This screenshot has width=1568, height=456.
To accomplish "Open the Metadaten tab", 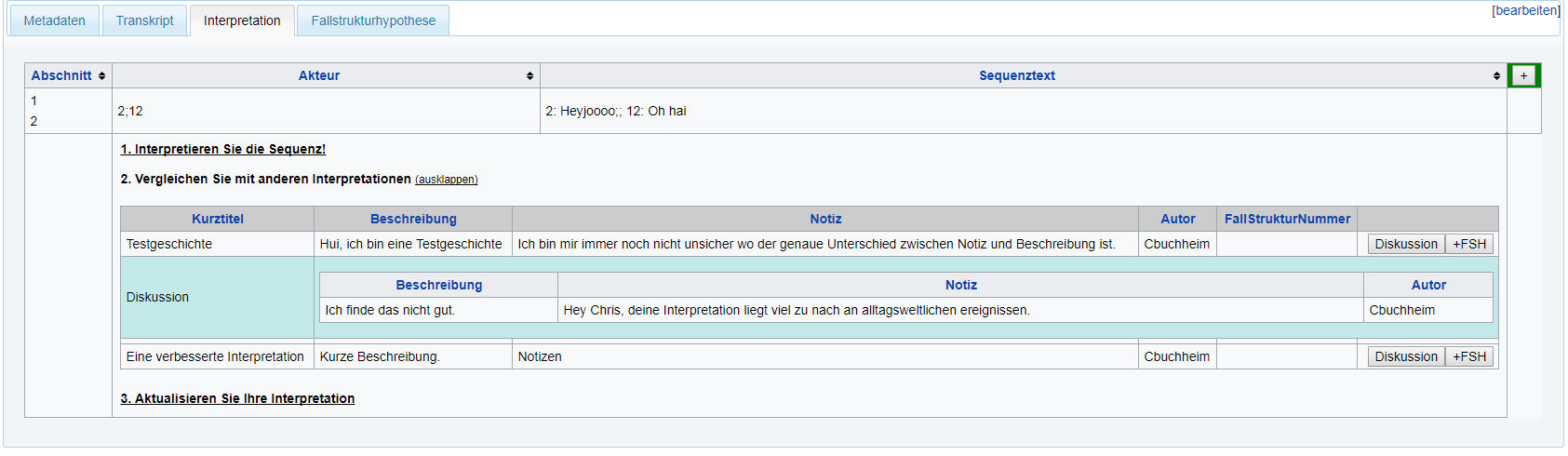I will tap(54, 20).
